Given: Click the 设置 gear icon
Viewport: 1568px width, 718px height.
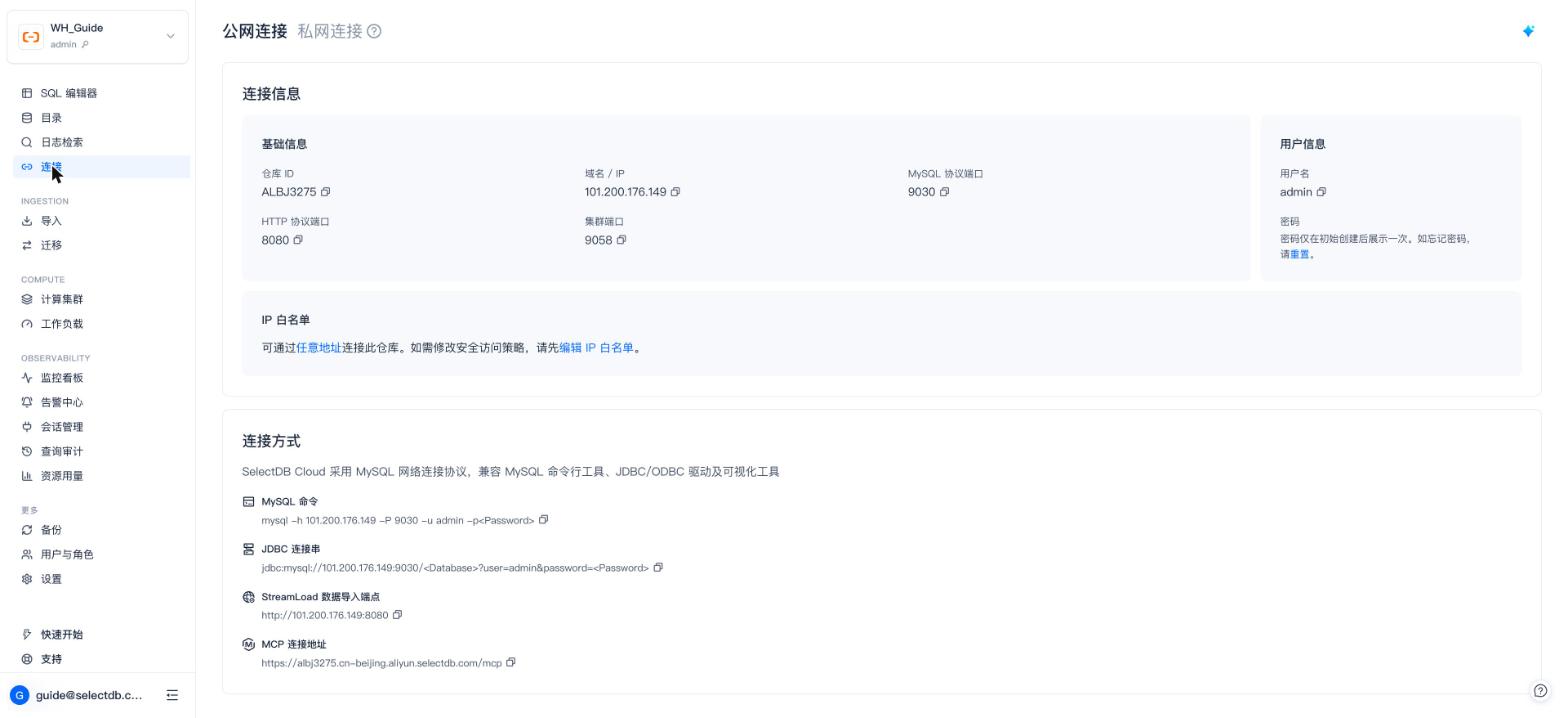Looking at the screenshot, I should pyautogui.click(x=27, y=579).
